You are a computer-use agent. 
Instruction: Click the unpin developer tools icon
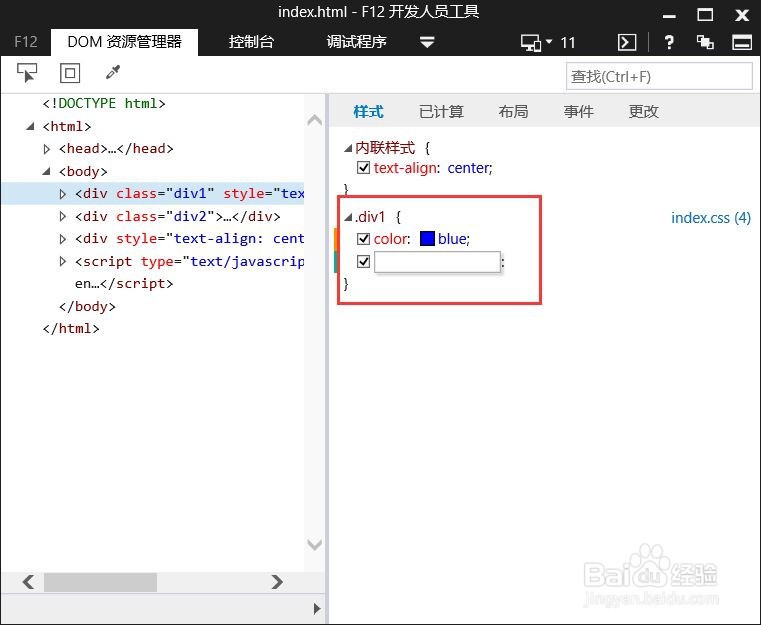click(x=705, y=43)
